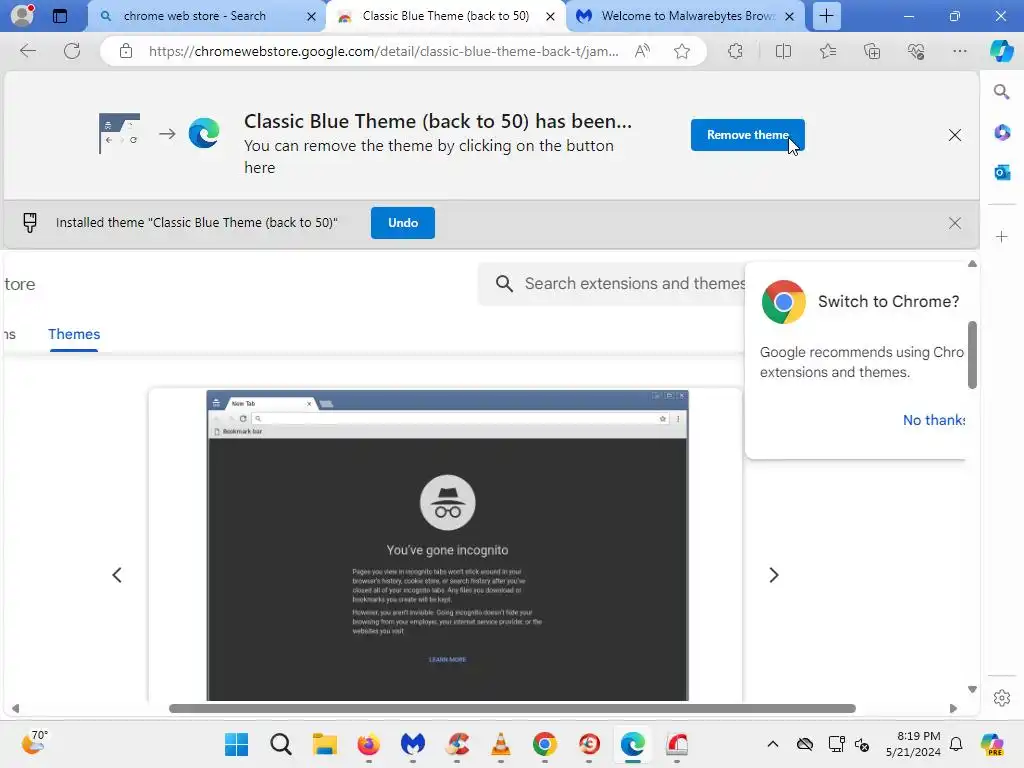Select the Themes tab in web store
This screenshot has height=768, width=1024.
coord(74,334)
